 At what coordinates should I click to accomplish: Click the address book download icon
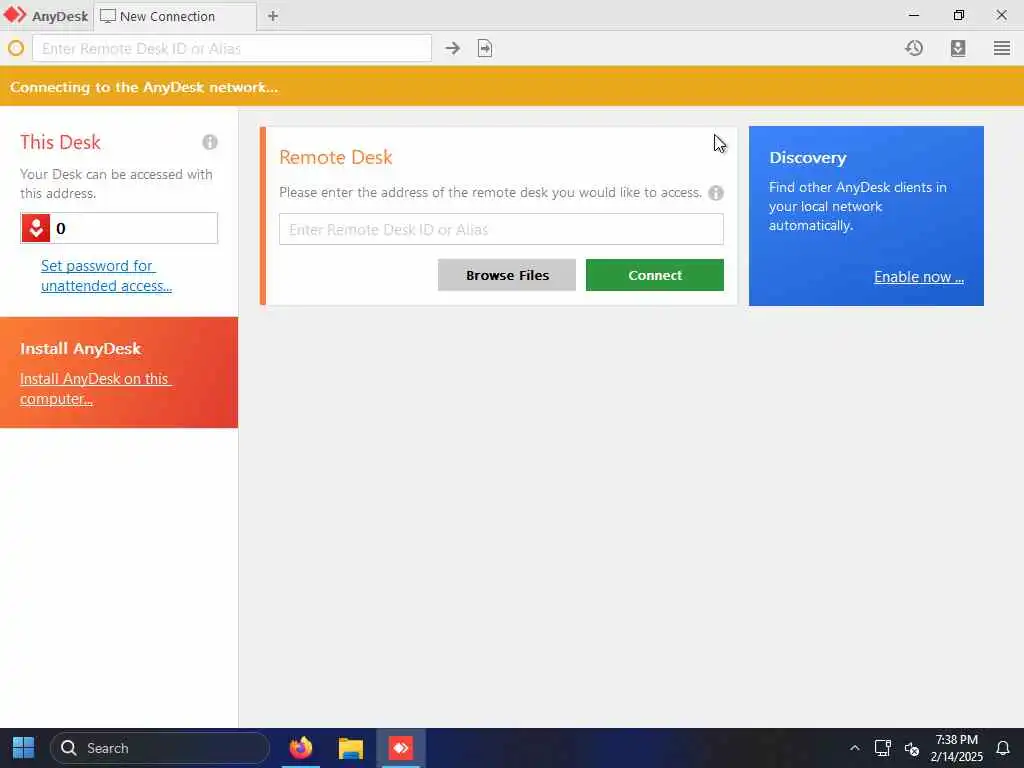click(958, 48)
